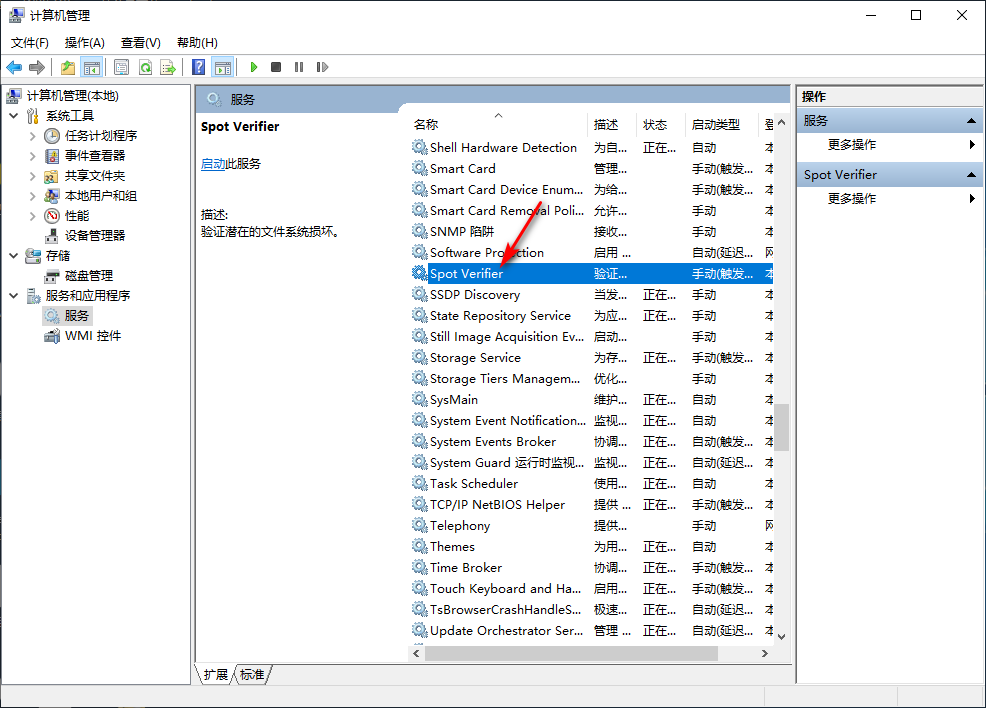Collapse the 系统工具 tree node
This screenshot has height=708, width=986.
[x=14, y=116]
